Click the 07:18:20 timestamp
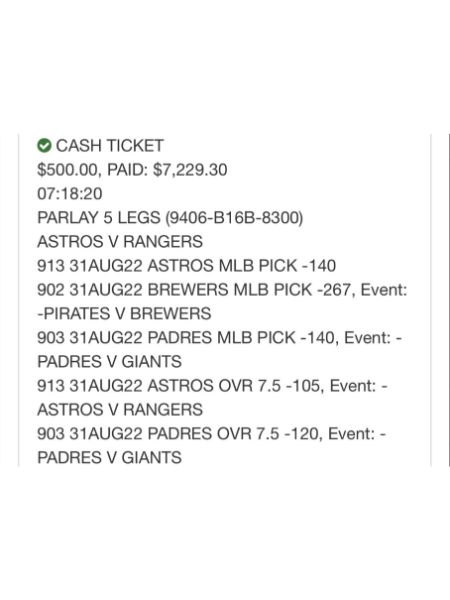 coord(70,194)
